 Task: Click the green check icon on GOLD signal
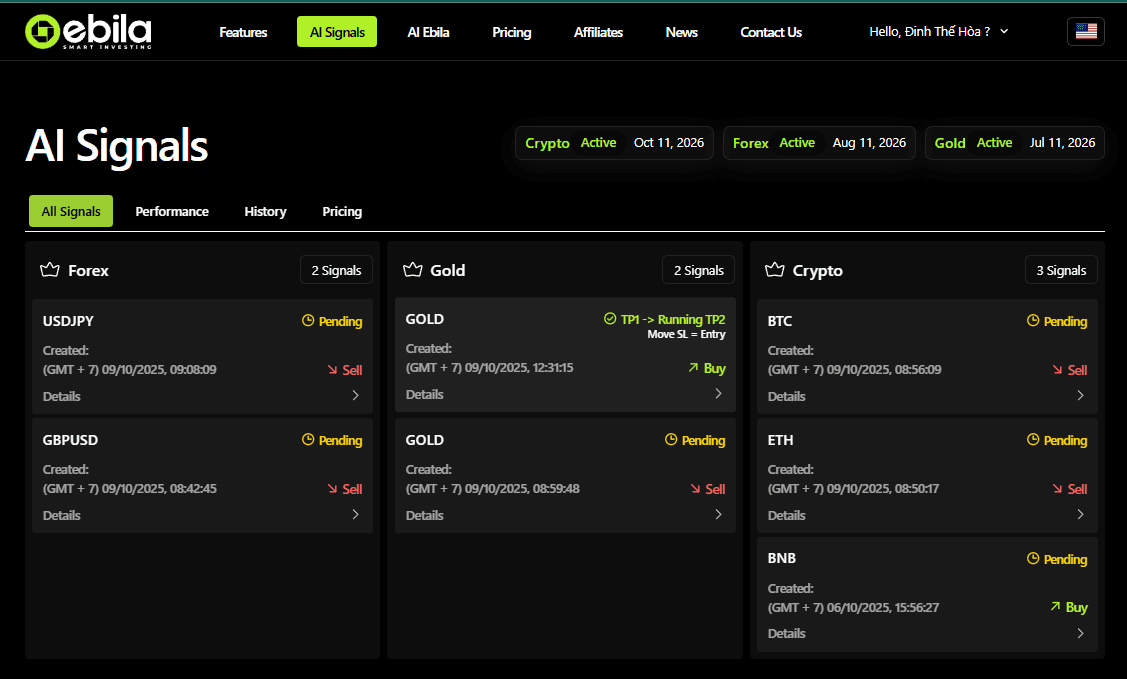610,319
